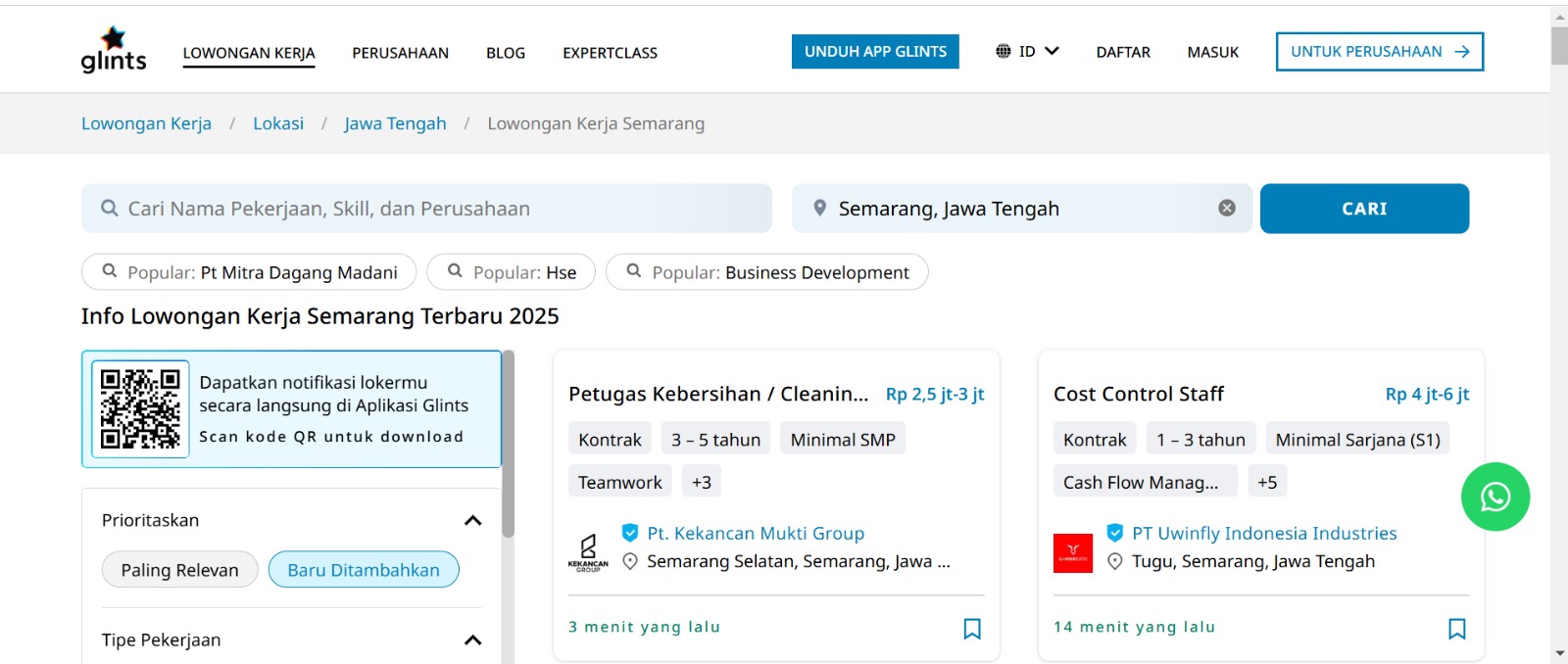The image size is (1568, 664).
Task: Collapse the Prioritaskan section
Action: [472, 520]
